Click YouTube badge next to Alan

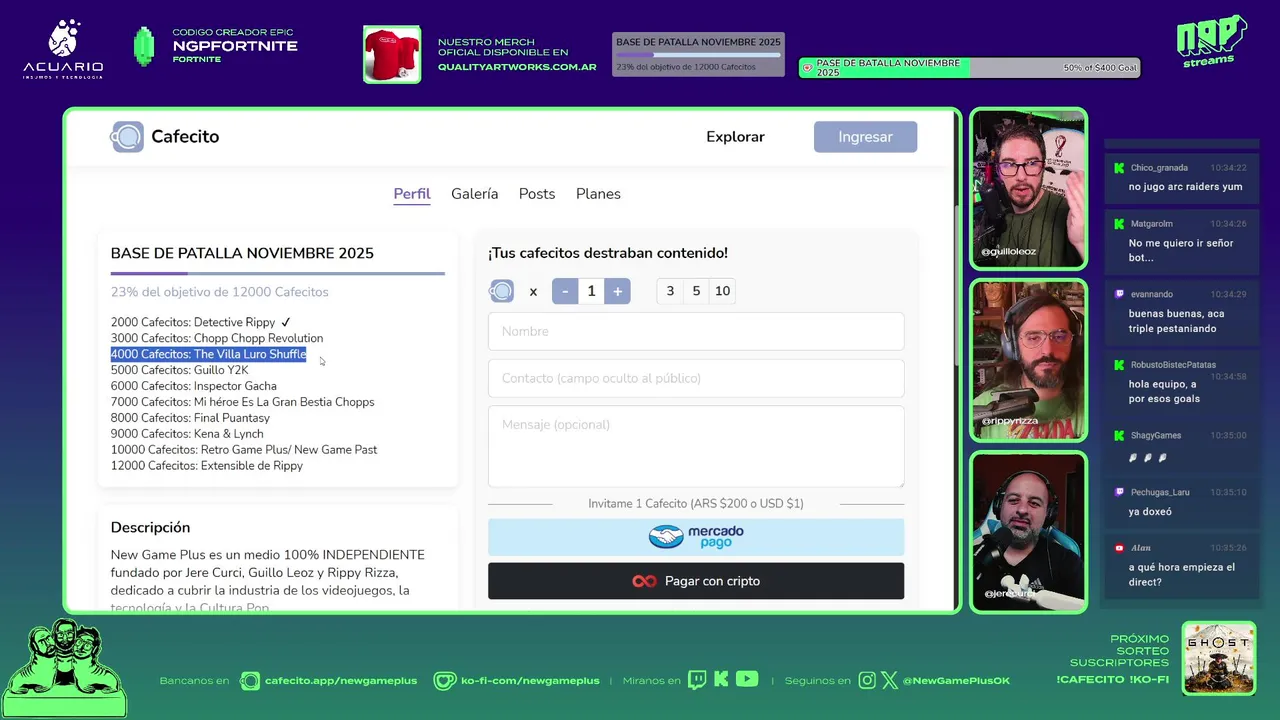pyautogui.click(x=1119, y=548)
